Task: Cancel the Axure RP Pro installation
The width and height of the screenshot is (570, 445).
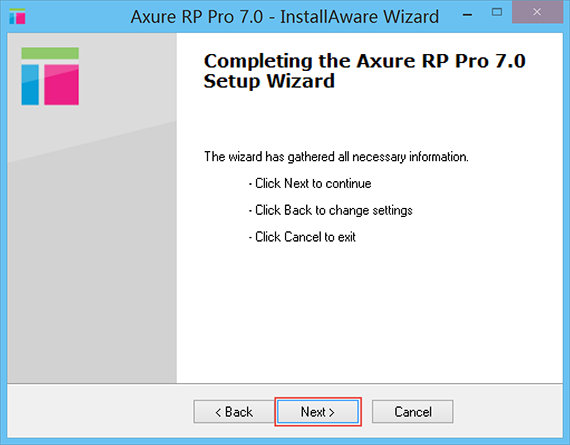Action: coord(413,412)
